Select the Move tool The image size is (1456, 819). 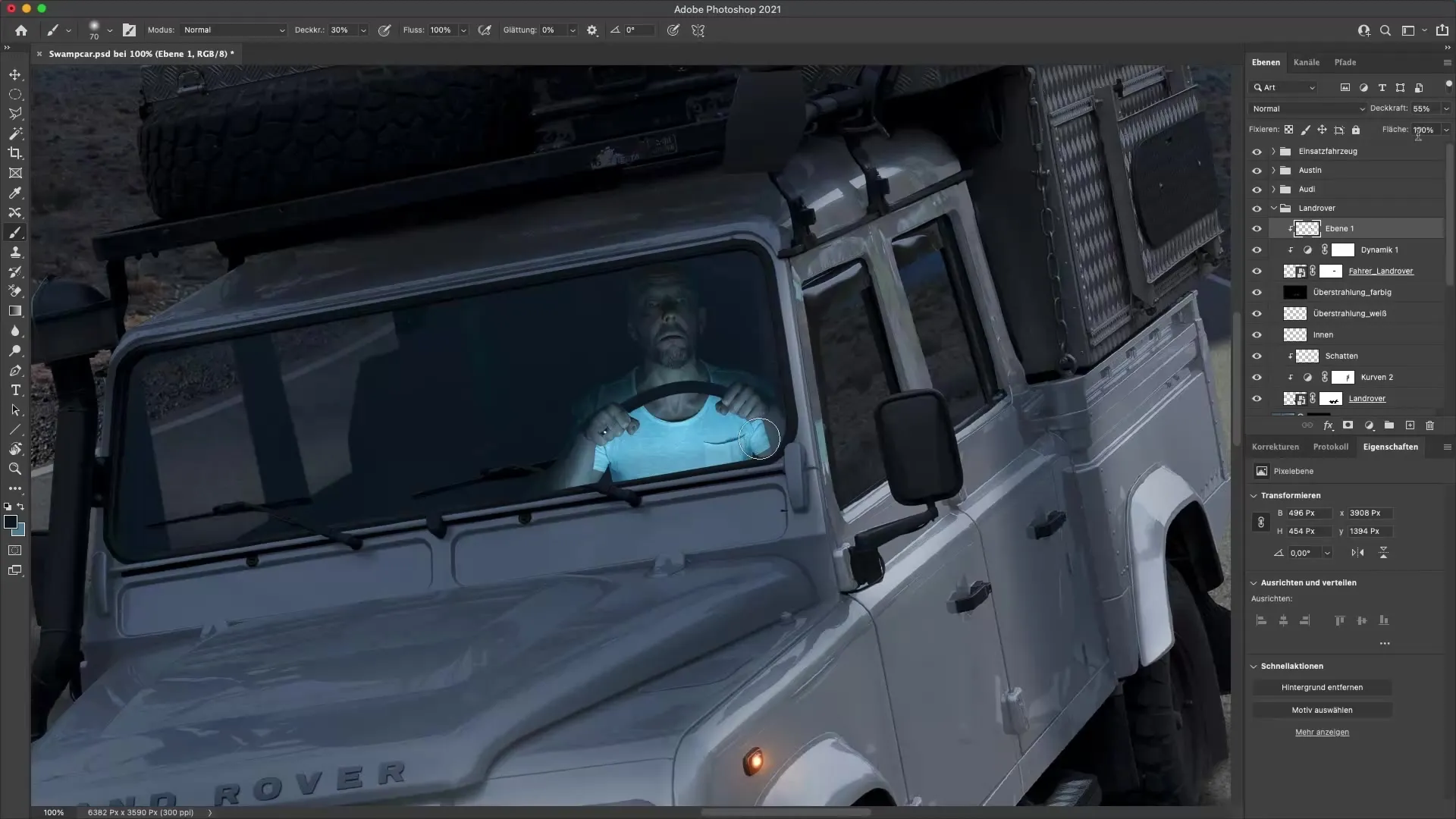(15, 74)
